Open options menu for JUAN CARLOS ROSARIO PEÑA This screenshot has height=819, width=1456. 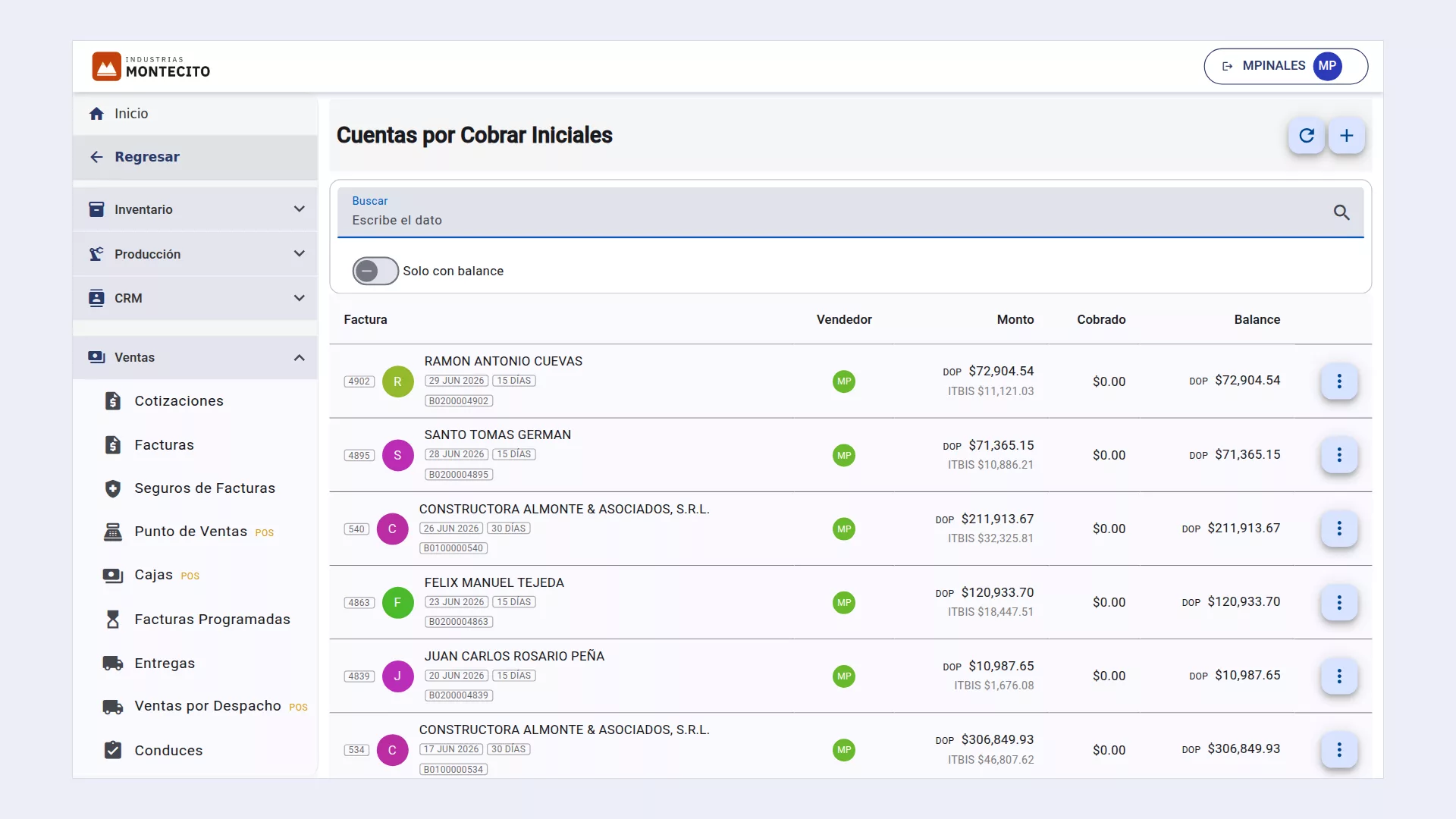[x=1338, y=676]
